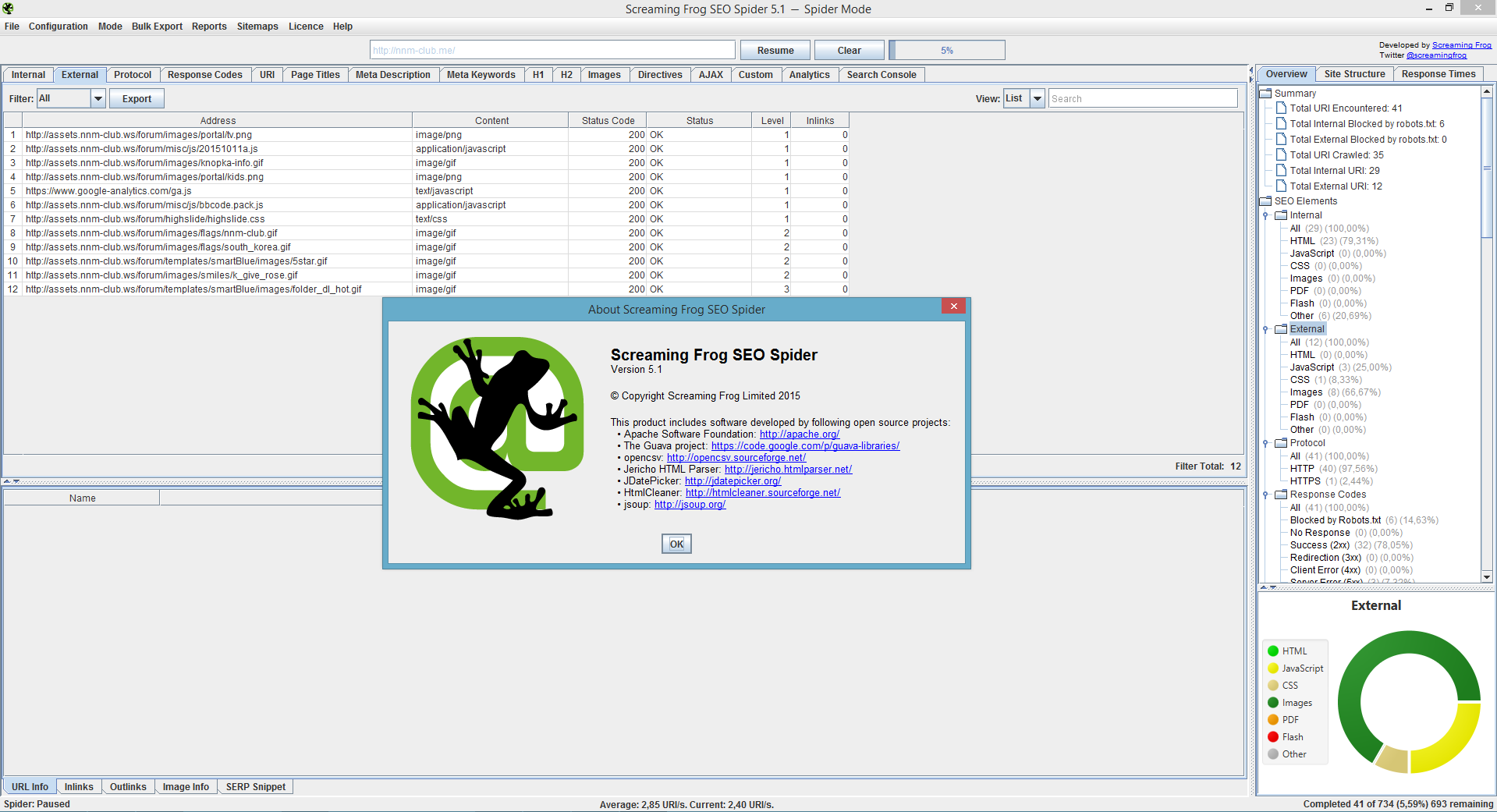The width and height of the screenshot is (1497, 812).
Task: Click the Clear button
Action: click(850, 51)
